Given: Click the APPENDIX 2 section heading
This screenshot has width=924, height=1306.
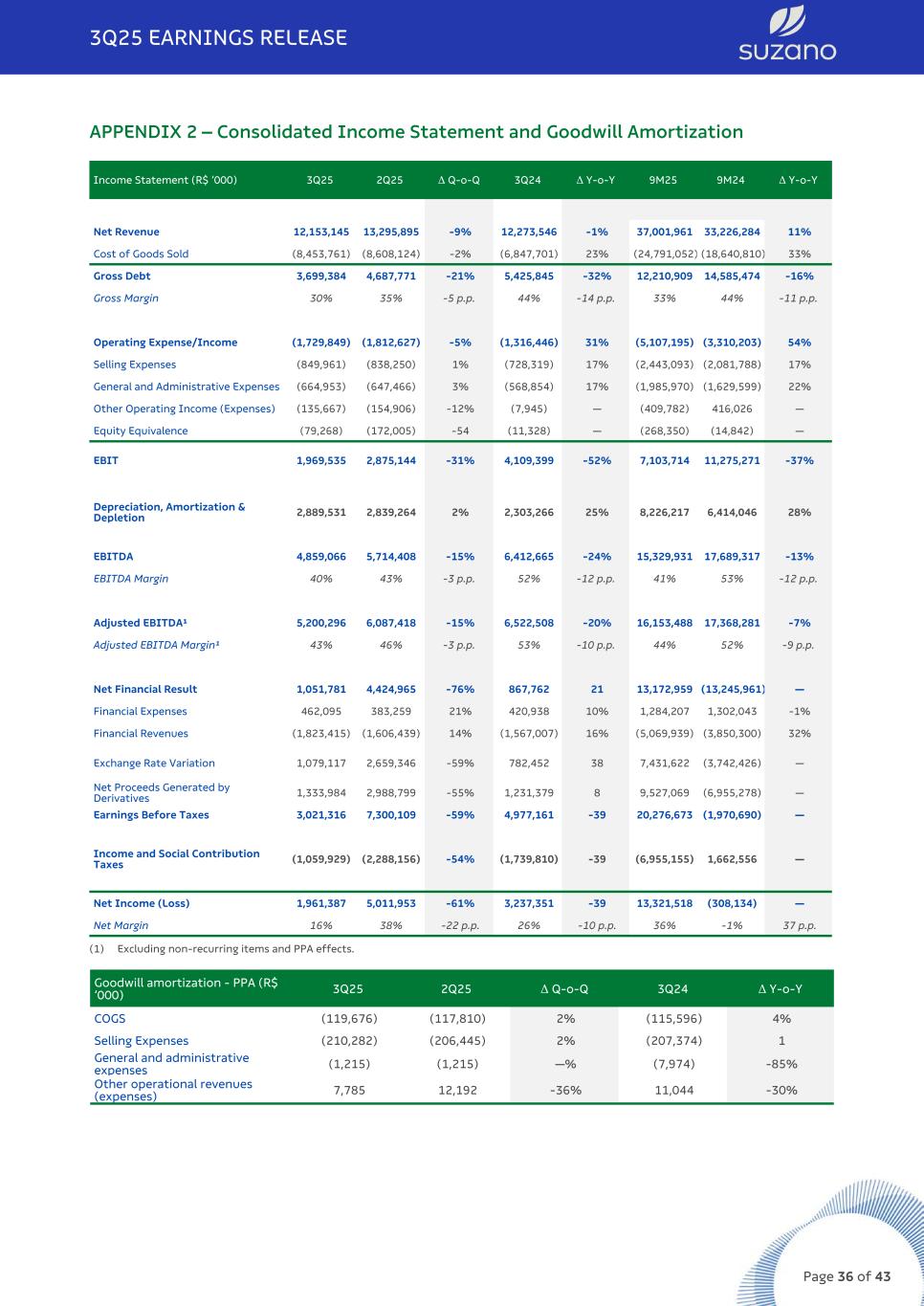Looking at the screenshot, I should [x=416, y=132].
